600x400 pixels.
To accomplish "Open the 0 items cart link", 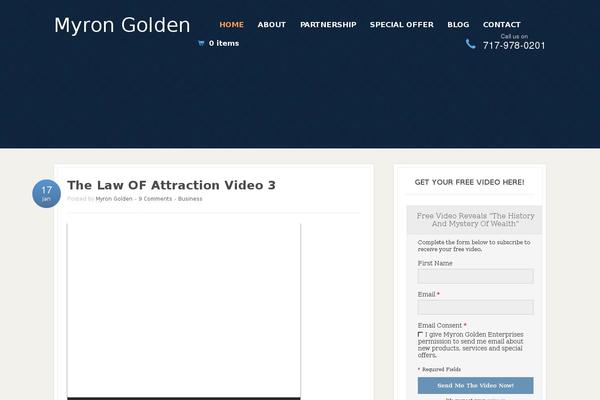I will tap(224, 44).
